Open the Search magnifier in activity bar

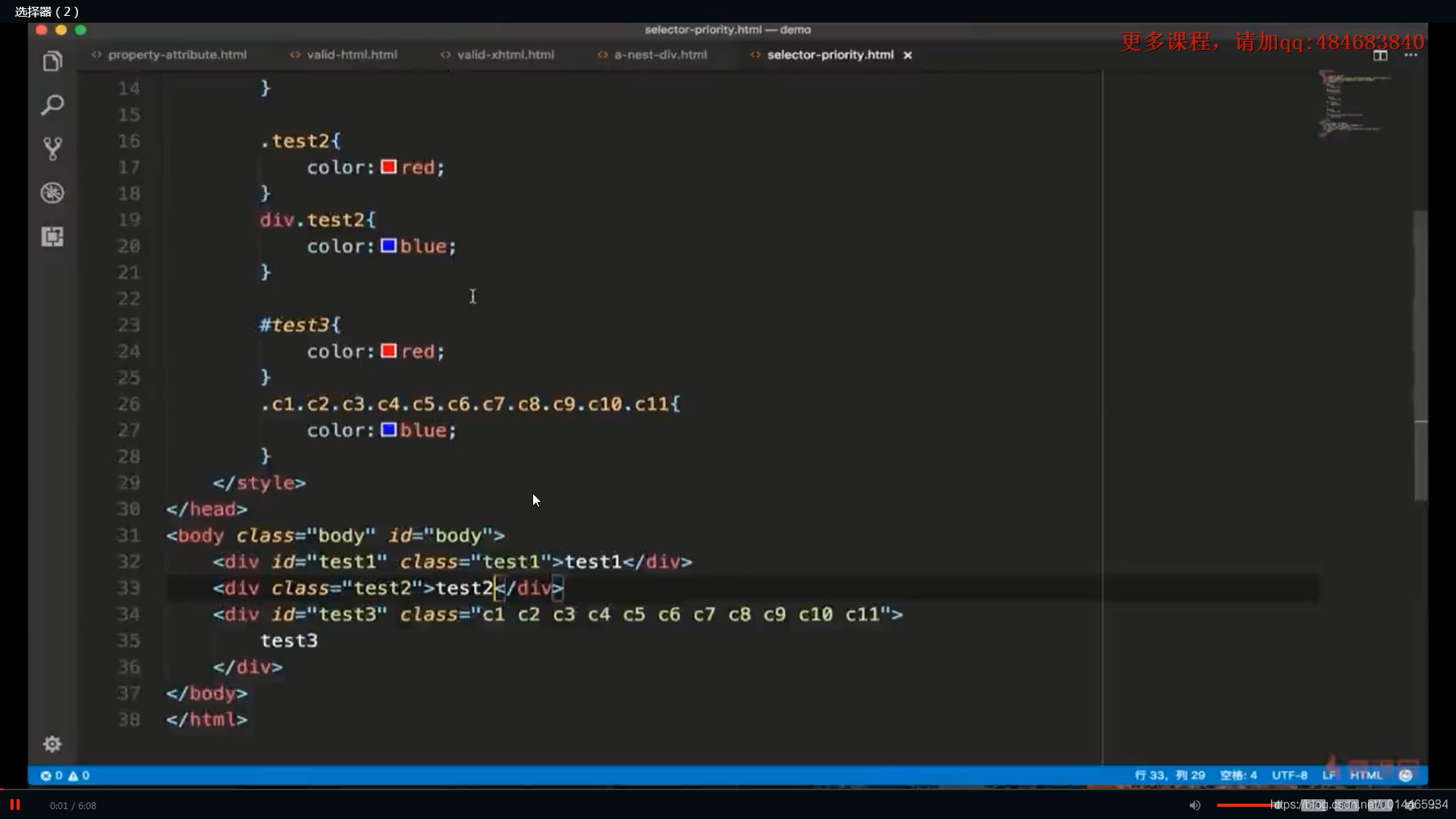52,105
